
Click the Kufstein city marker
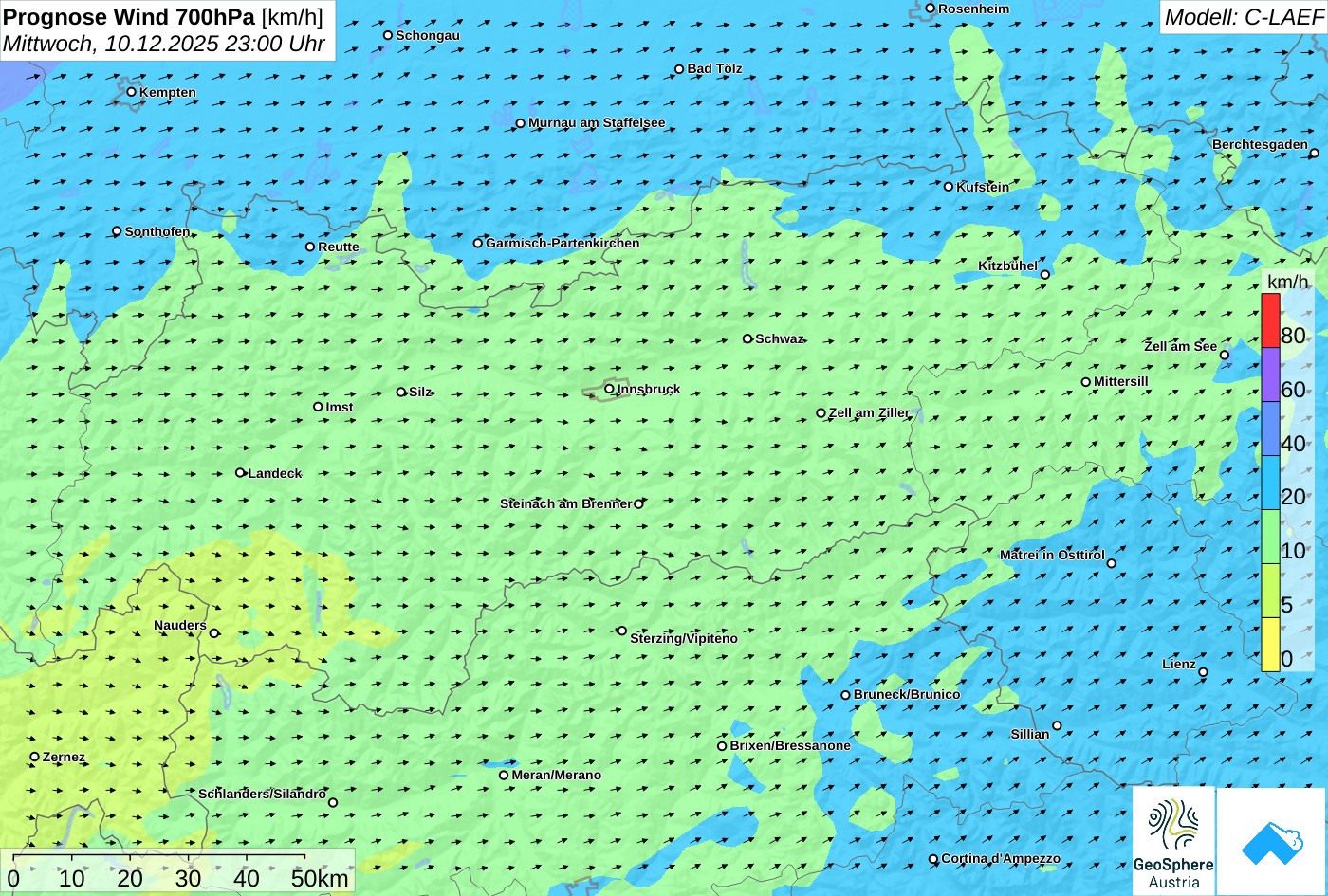949,187
